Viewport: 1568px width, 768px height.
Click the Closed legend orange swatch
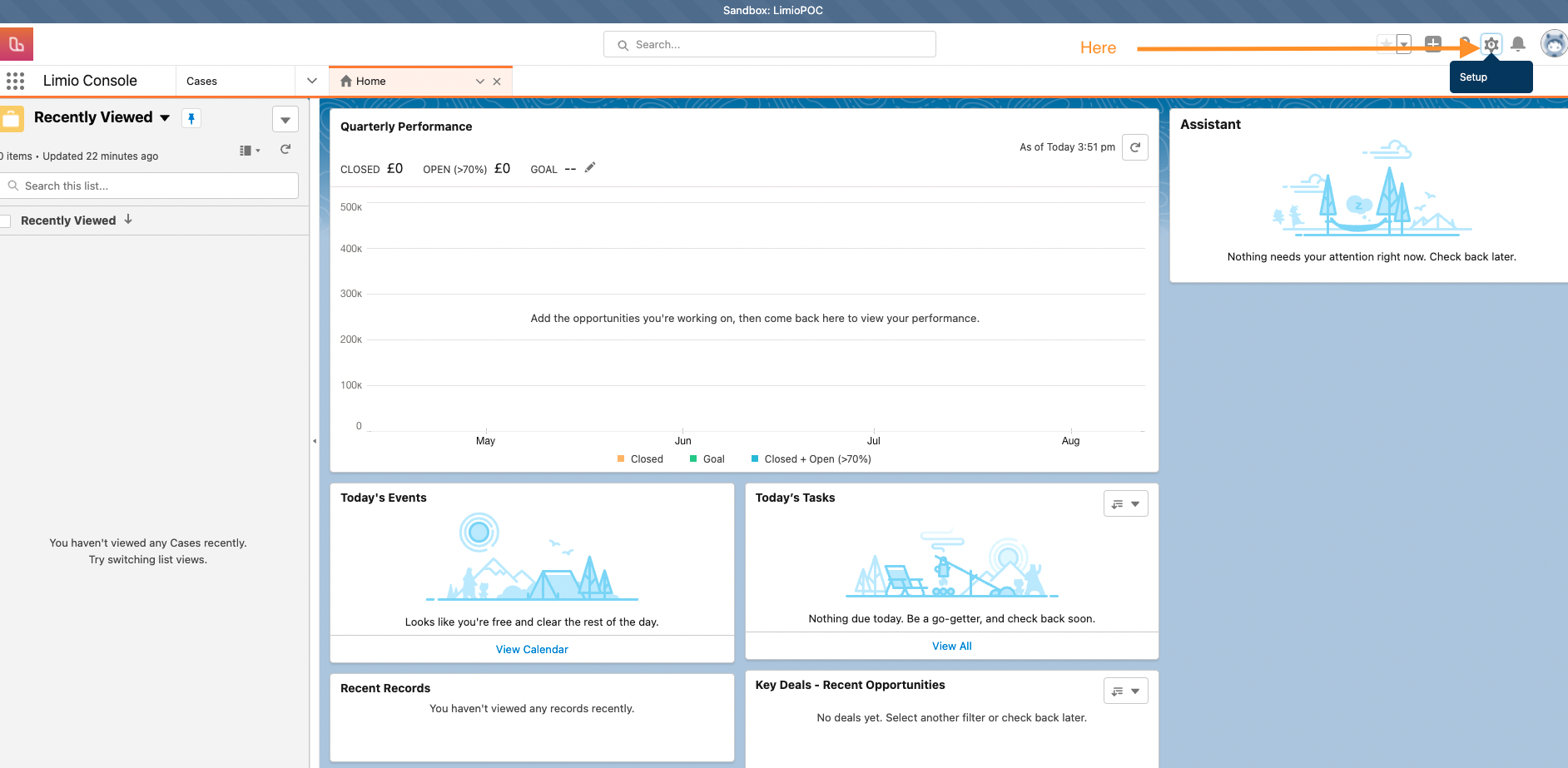pyautogui.click(x=621, y=458)
